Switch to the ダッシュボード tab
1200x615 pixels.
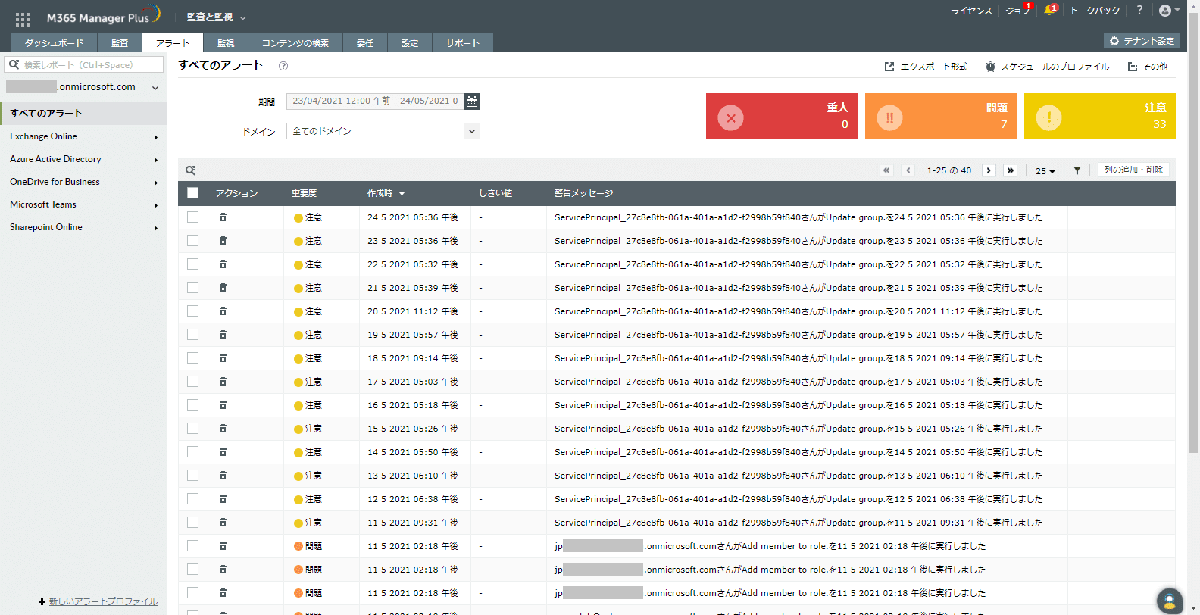coord(55,43)
